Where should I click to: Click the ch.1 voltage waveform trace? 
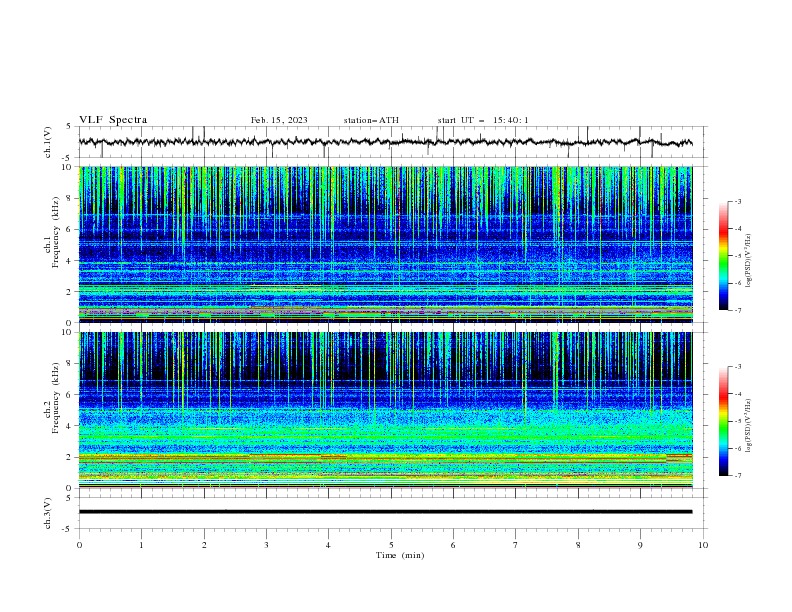coord(385,142)
